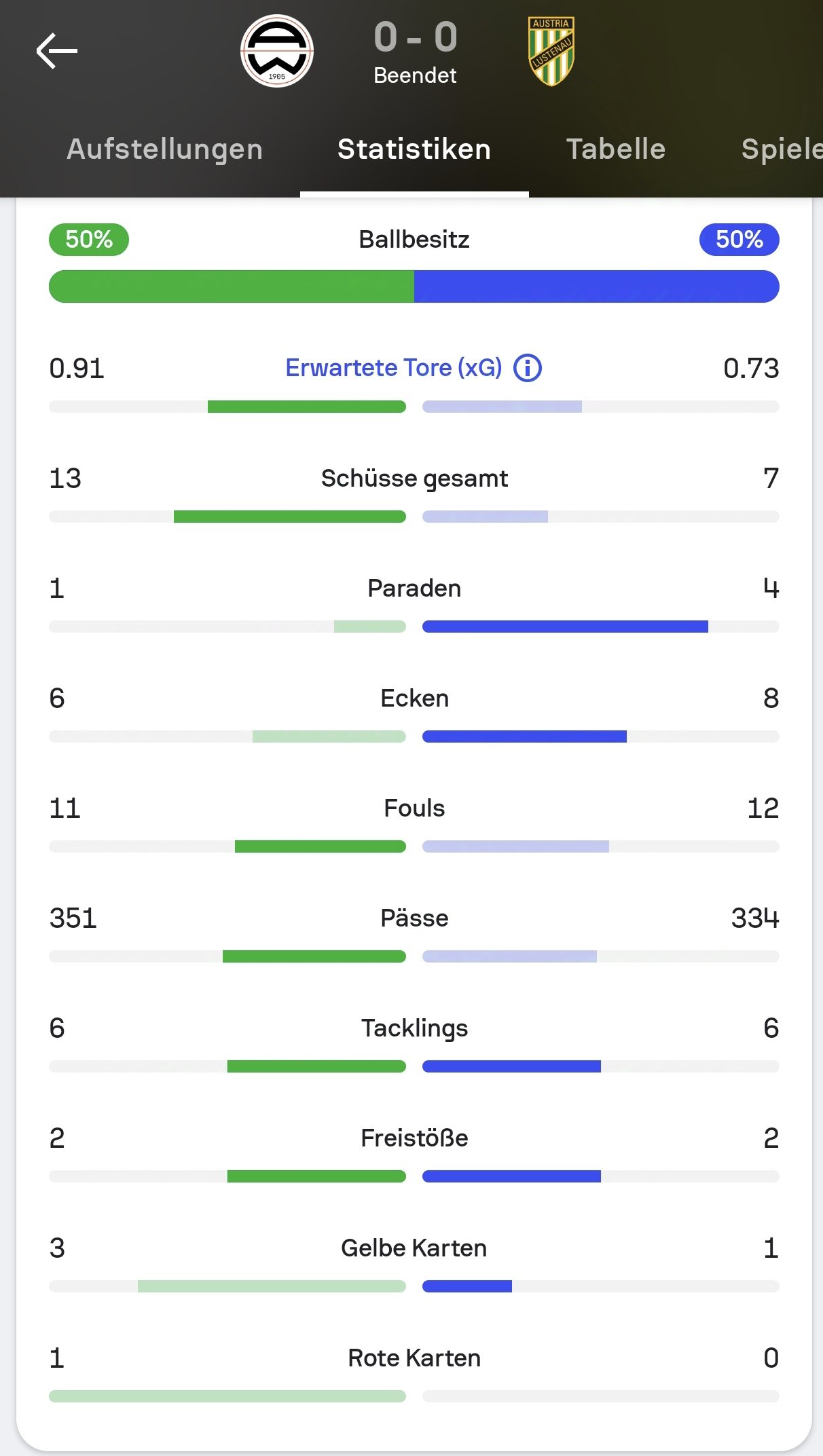
Task: Open the Tabelle tab
Action: click(616, 149)
